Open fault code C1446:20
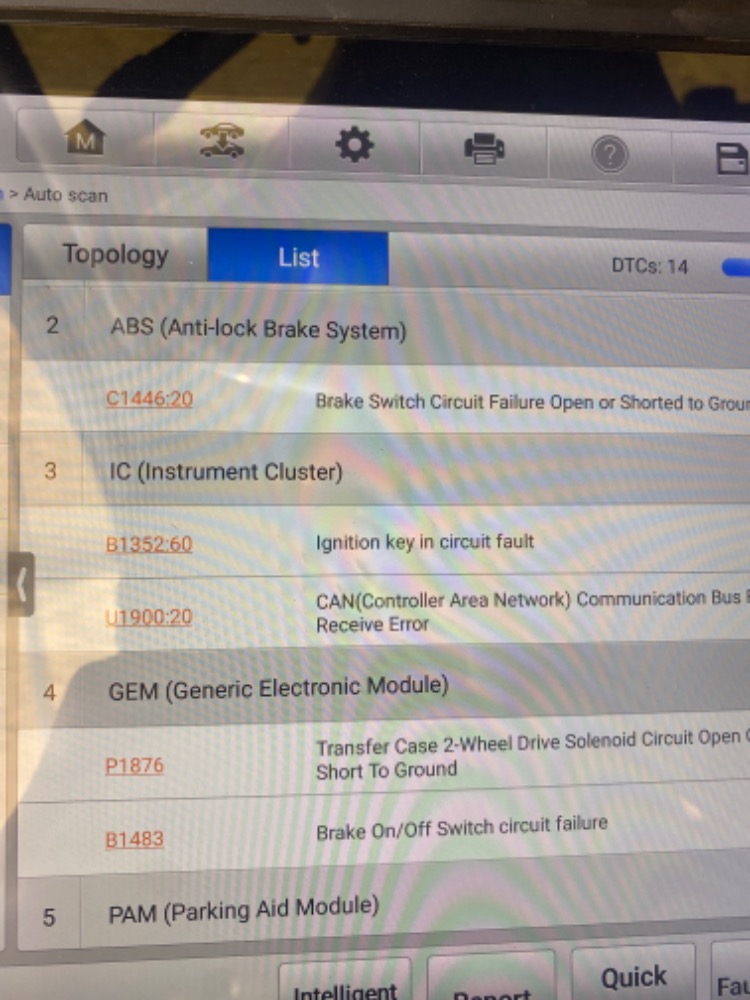This screenshot has width=750, height=1000. pyautogui.click(x=149, y=399)
